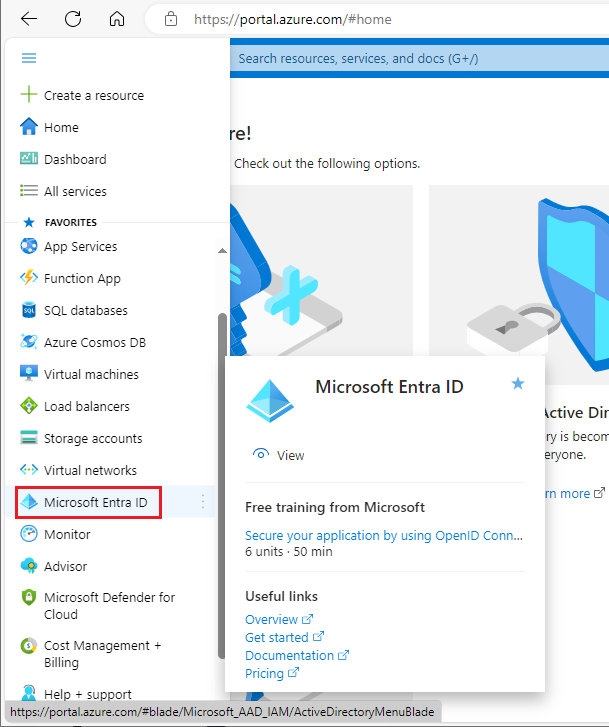Click the large Entra ID pyramid logo
Image resolution: width=609 pixels, height=727 pixels.
pos(270,401)
